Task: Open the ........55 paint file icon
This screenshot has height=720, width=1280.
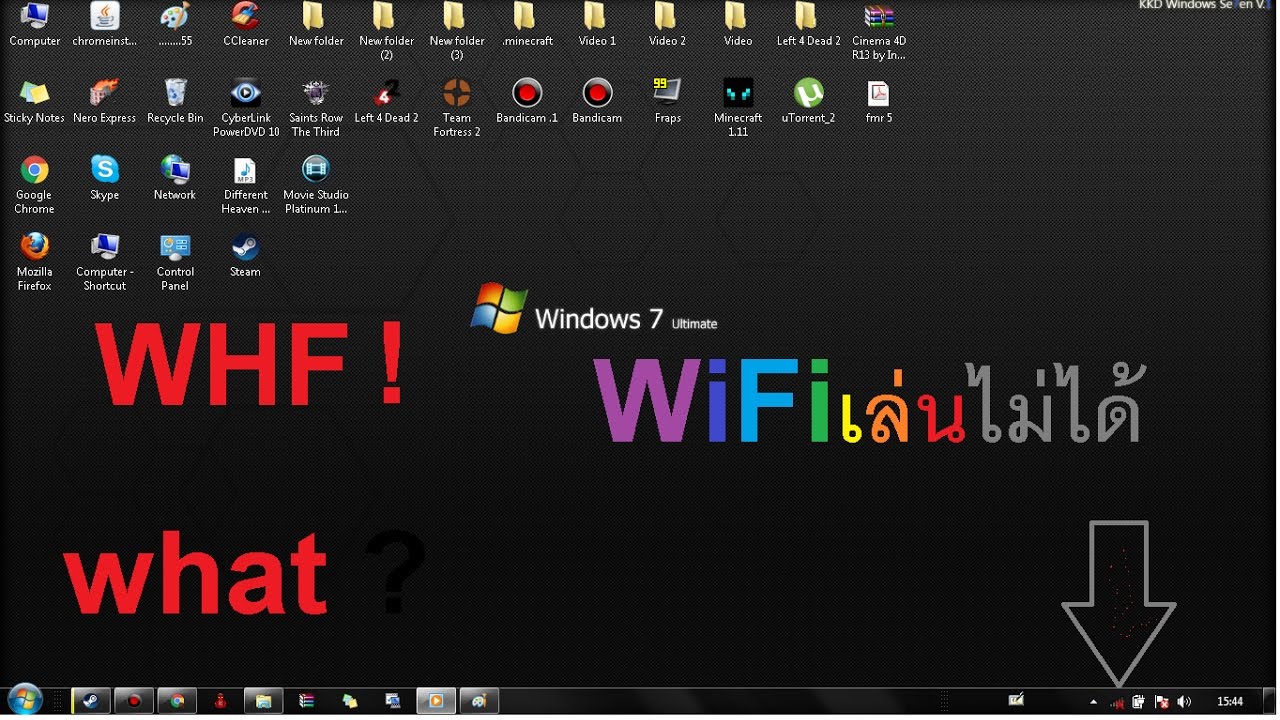Action: [x=175, y=26]
